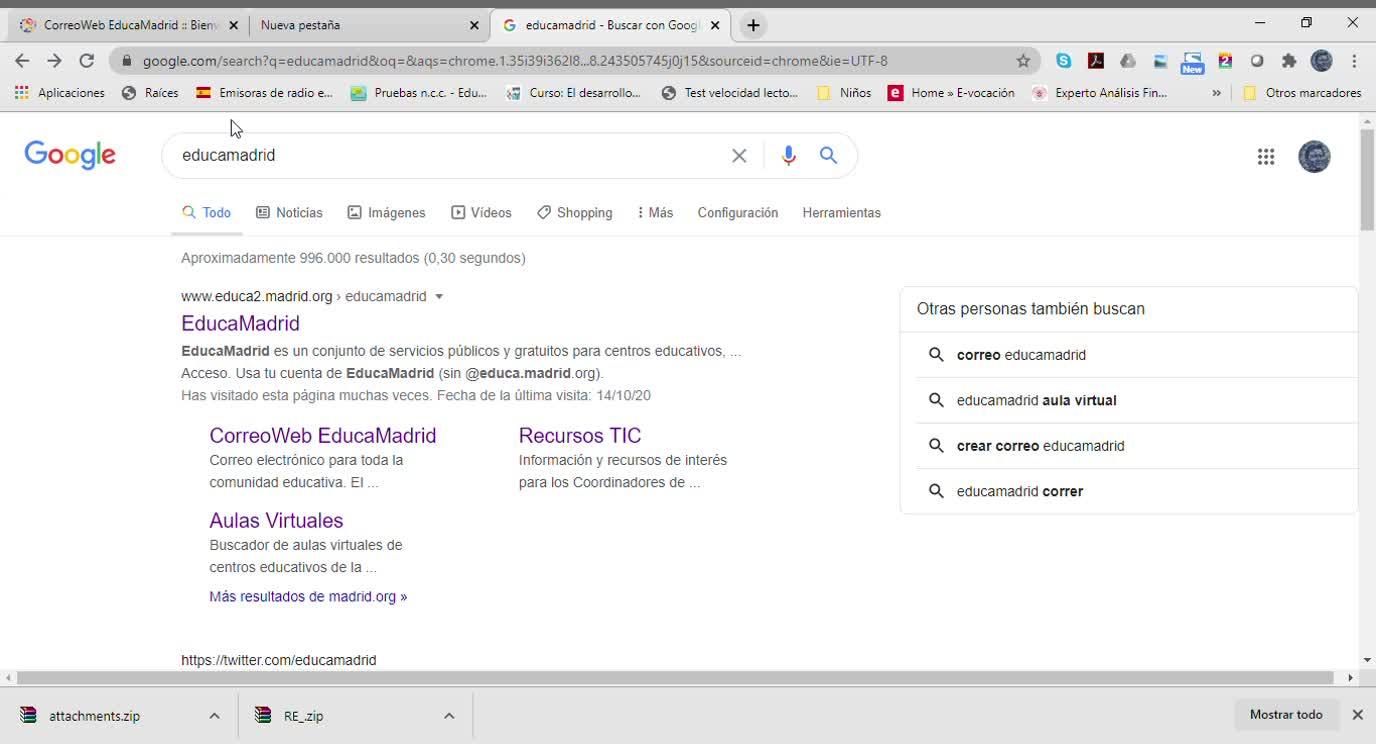1376x744 pixels.
Task: Open the CorreoWeb EducaMadrid sitelink
Action: coord(322,436)
